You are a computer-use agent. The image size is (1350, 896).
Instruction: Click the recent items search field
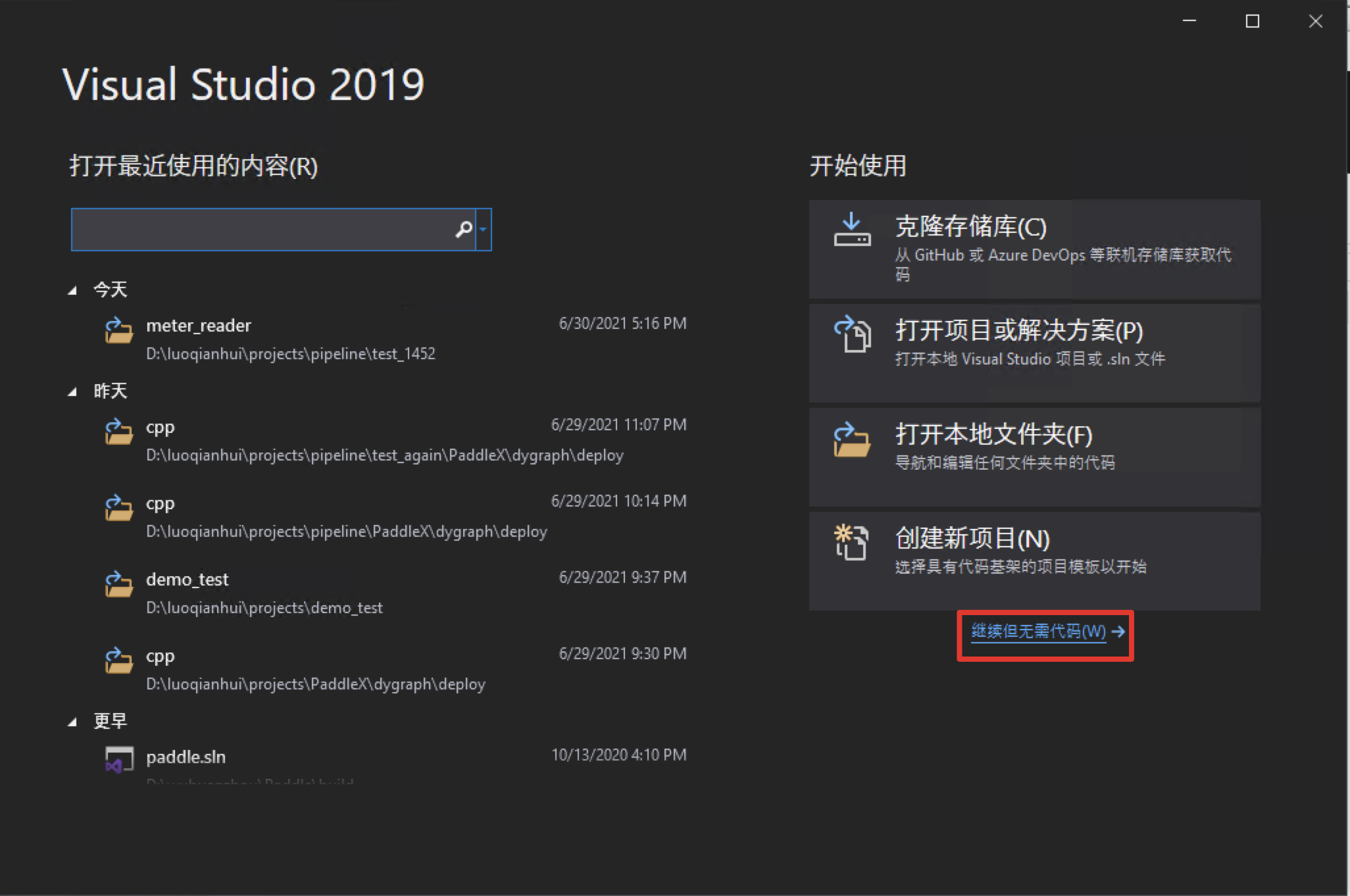tap(263, 229)
